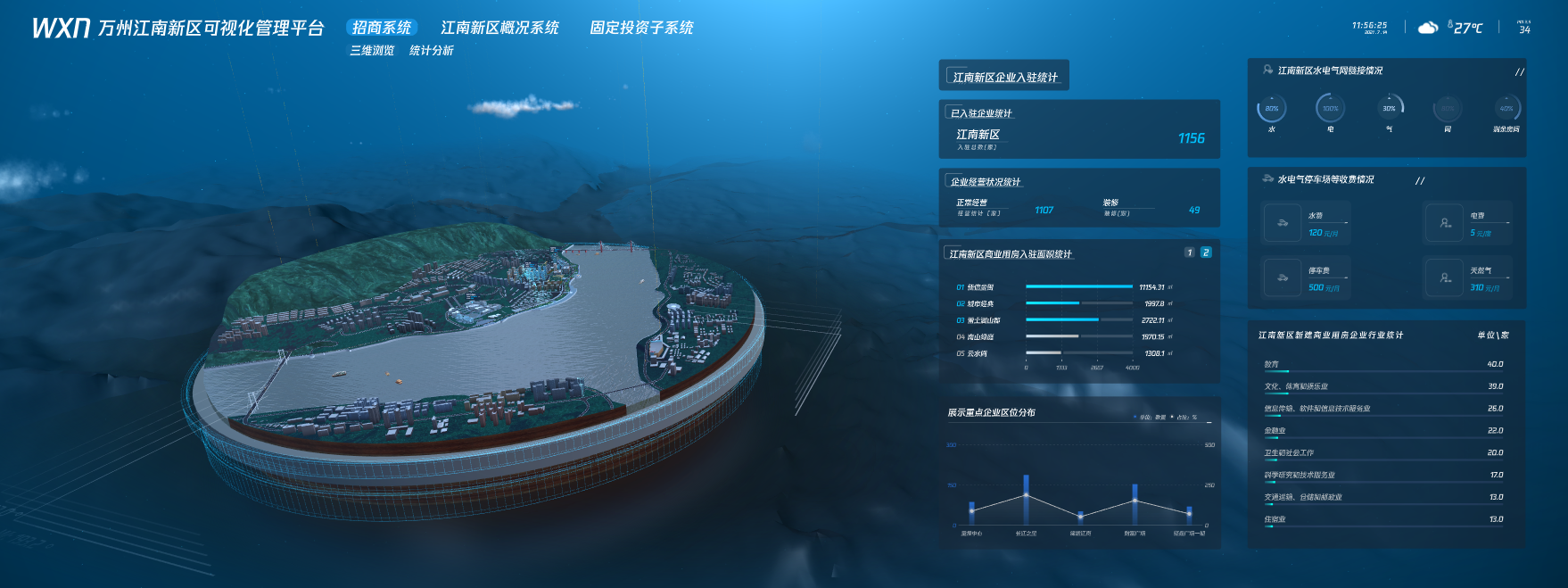Click the 水费 water fee icon

tap(1282, 223)
